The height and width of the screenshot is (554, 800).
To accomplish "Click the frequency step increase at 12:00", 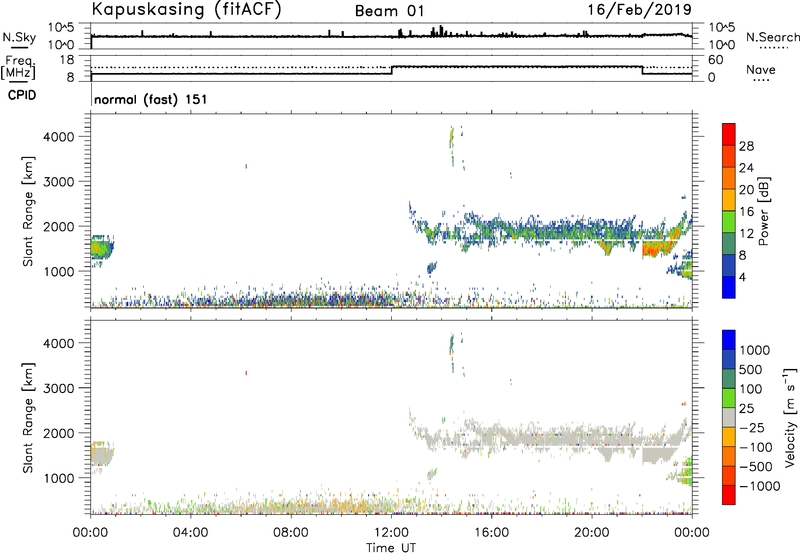I will pos(392,70).
